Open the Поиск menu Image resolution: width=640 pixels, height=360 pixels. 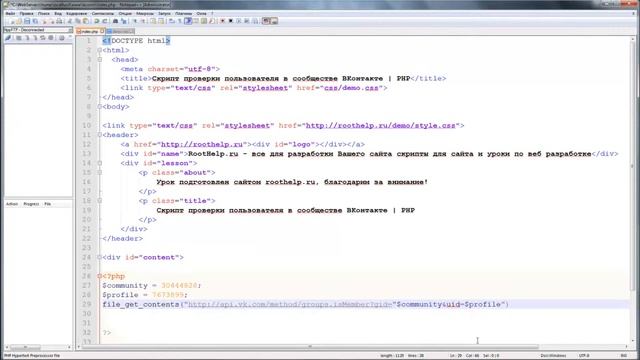[44, 13]
